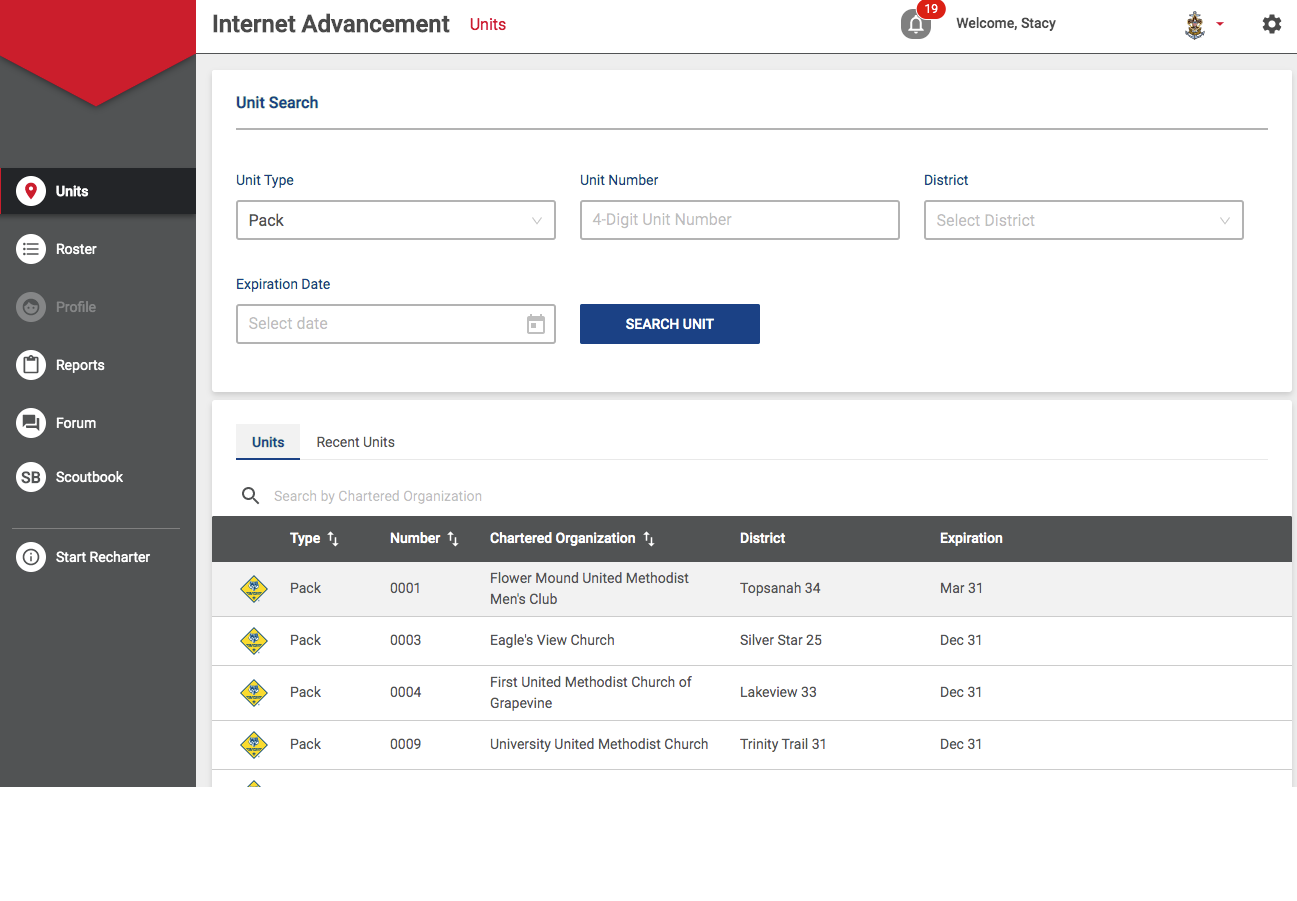Click the calendar icon in Expiration Date field

click(537, 323)
